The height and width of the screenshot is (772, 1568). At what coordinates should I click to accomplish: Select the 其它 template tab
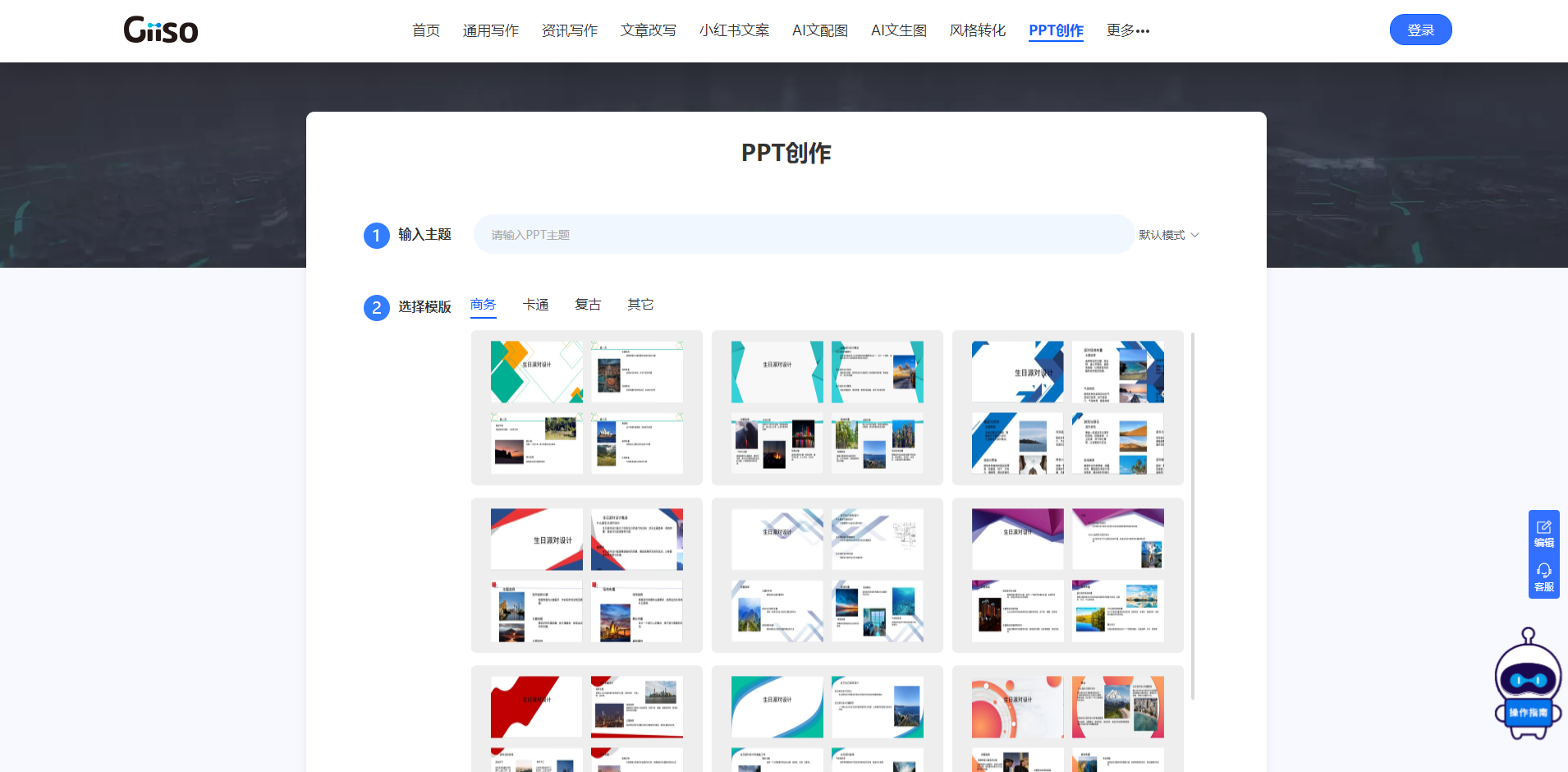point(640,305)
